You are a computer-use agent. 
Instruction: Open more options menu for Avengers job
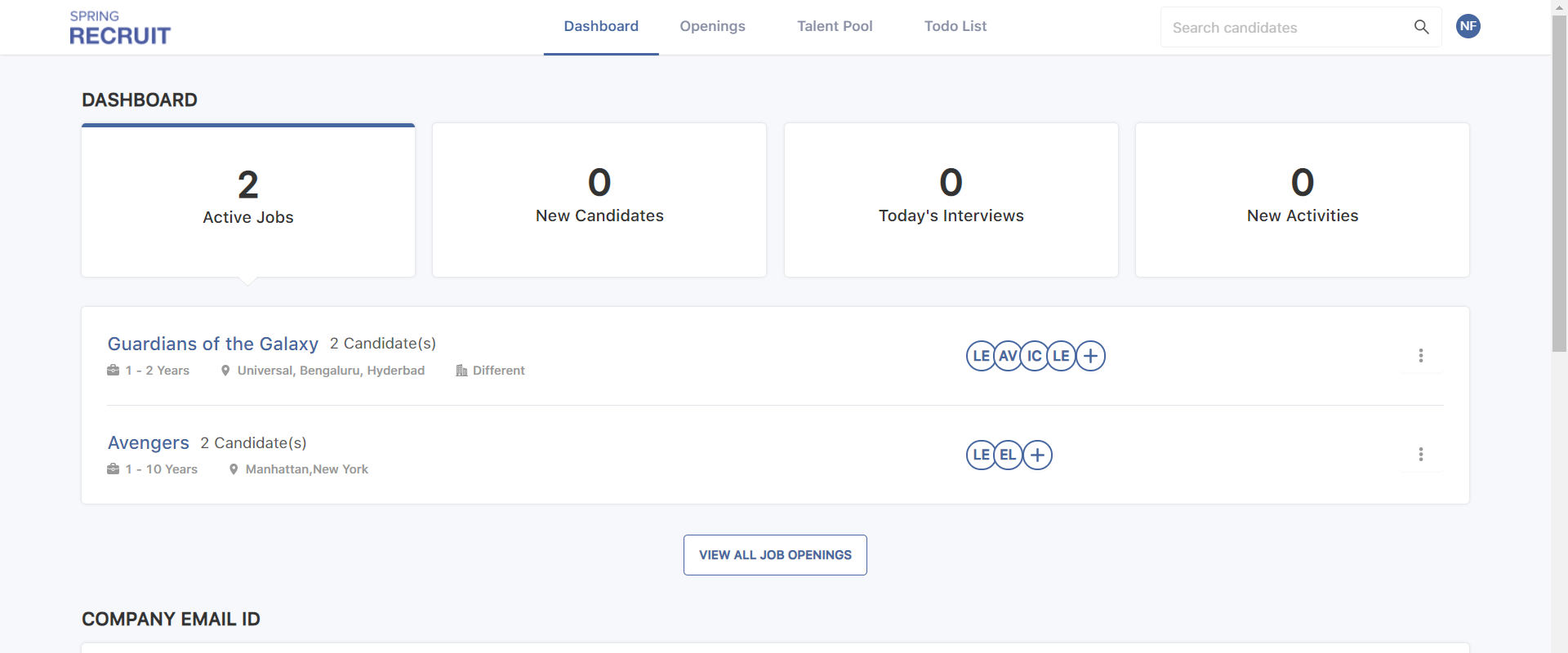pos(1420,455)
